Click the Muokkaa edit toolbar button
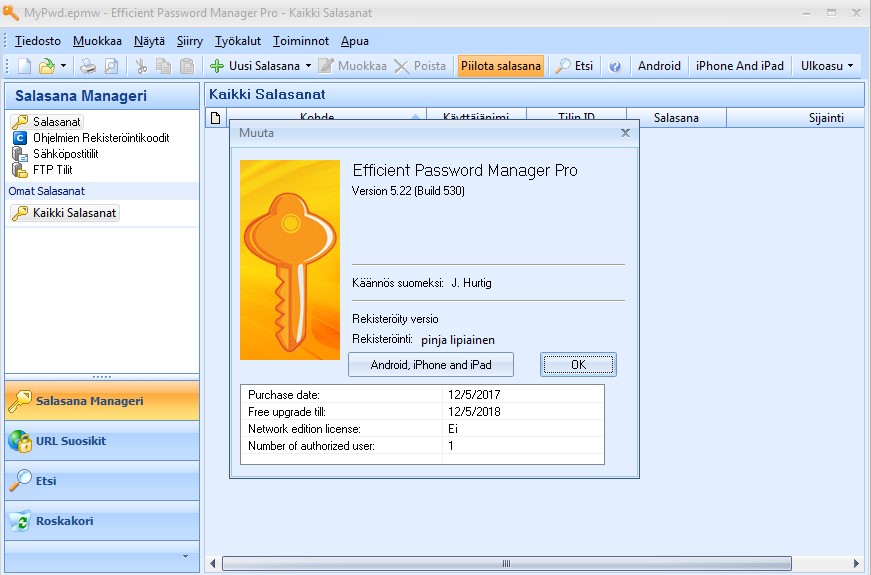 coord(352,66)
